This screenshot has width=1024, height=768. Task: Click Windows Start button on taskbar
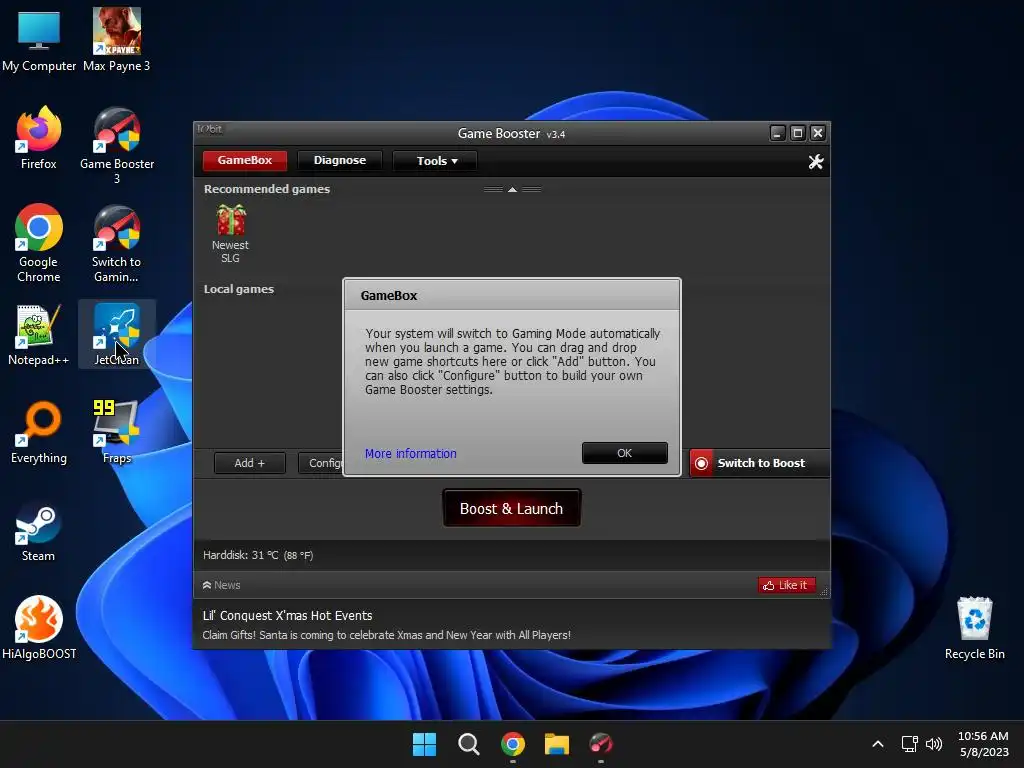tap(424, 744)
